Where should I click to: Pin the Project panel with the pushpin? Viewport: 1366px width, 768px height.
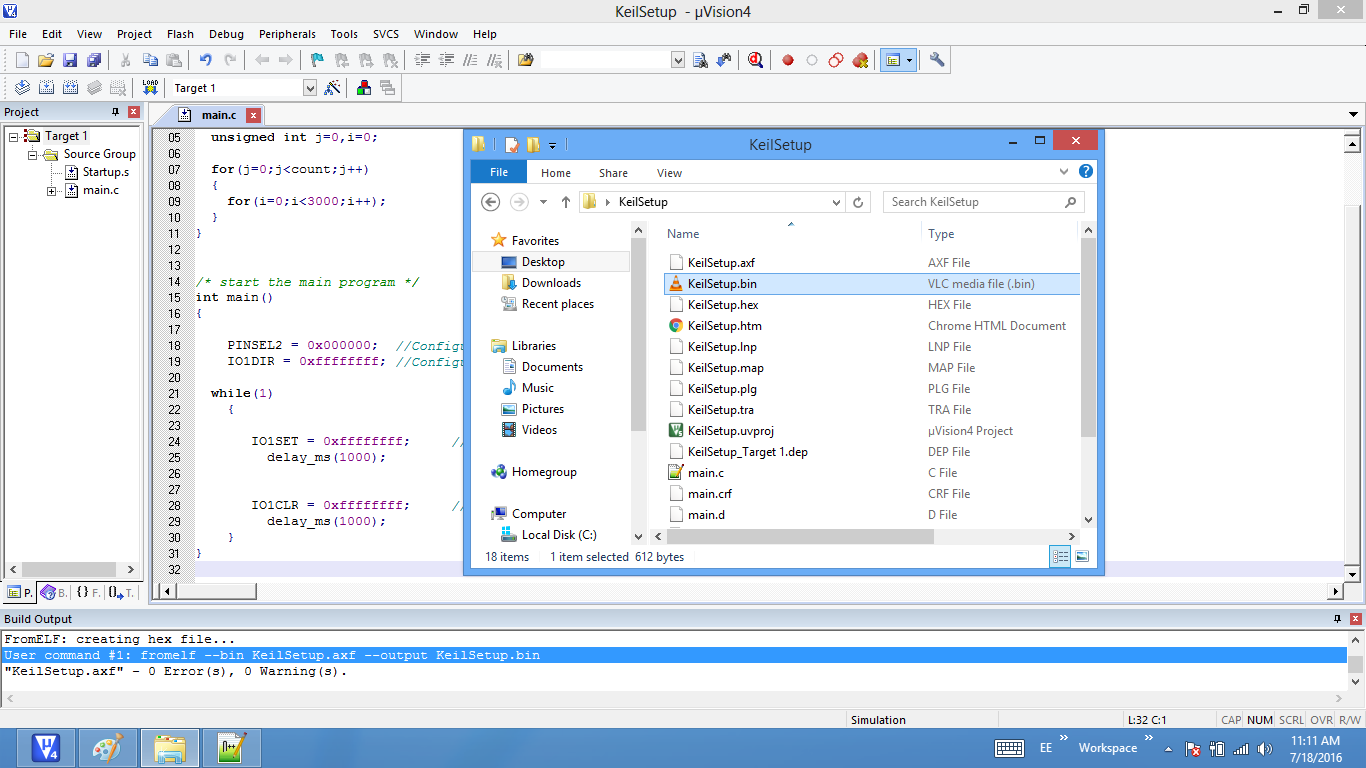[x=116, y=112]
